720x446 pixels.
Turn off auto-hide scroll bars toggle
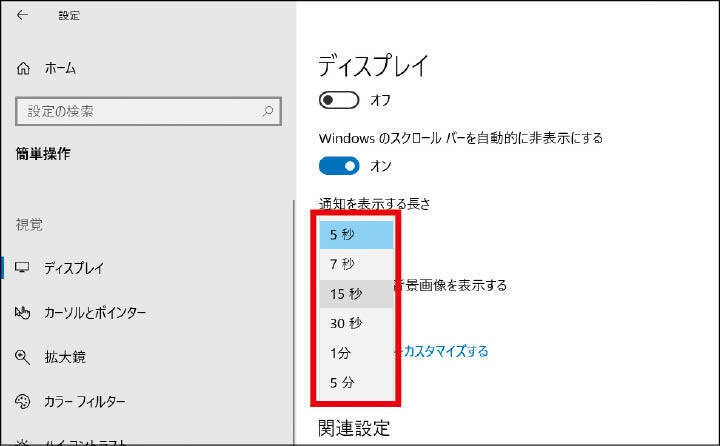[x=339, y=166]
